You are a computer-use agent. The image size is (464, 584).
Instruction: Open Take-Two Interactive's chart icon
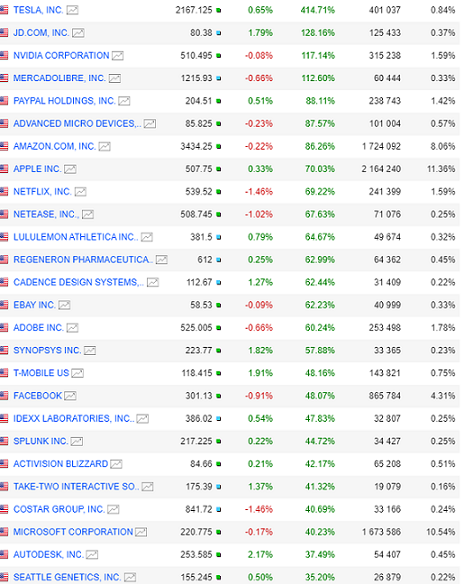click(x=147, y=487)
